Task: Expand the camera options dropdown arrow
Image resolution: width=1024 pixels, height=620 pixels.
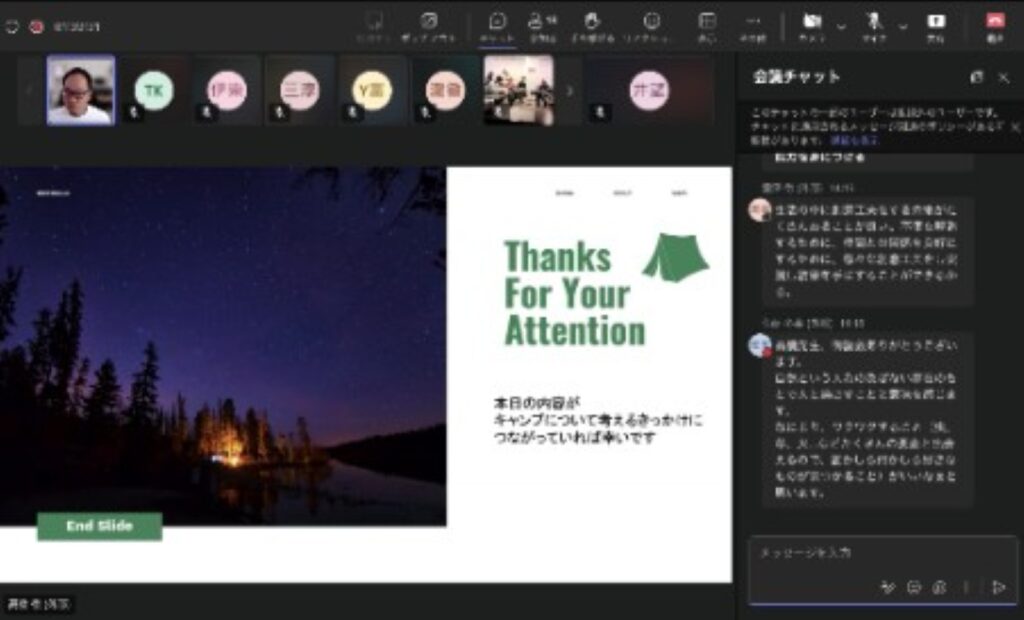Action: (841, 26)
